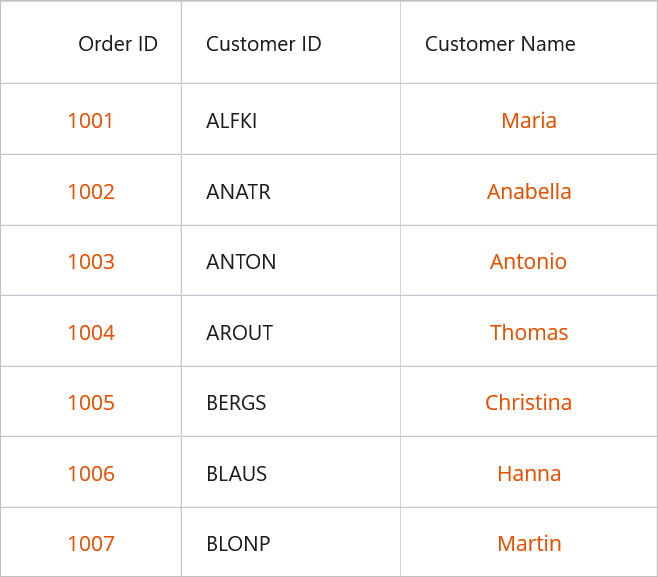Select the ANTON customer ID cell
This screenshot has width=658, height=577.
241,262
